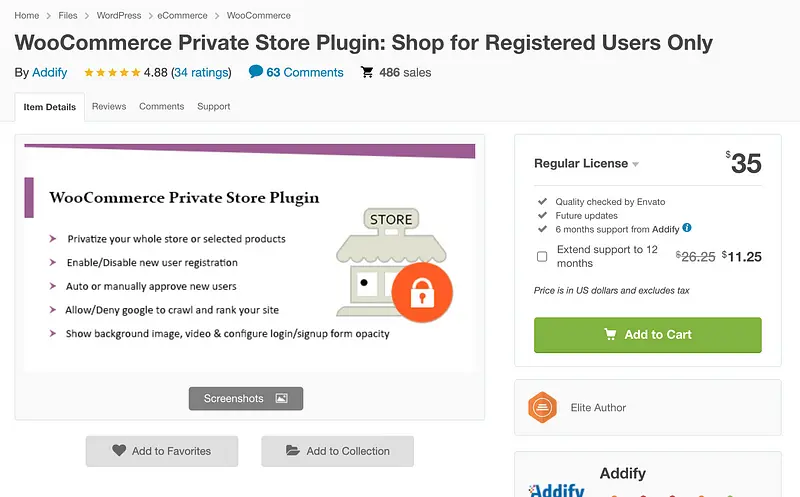Click the Elite Author badge icon

click(x=542, y=407)
